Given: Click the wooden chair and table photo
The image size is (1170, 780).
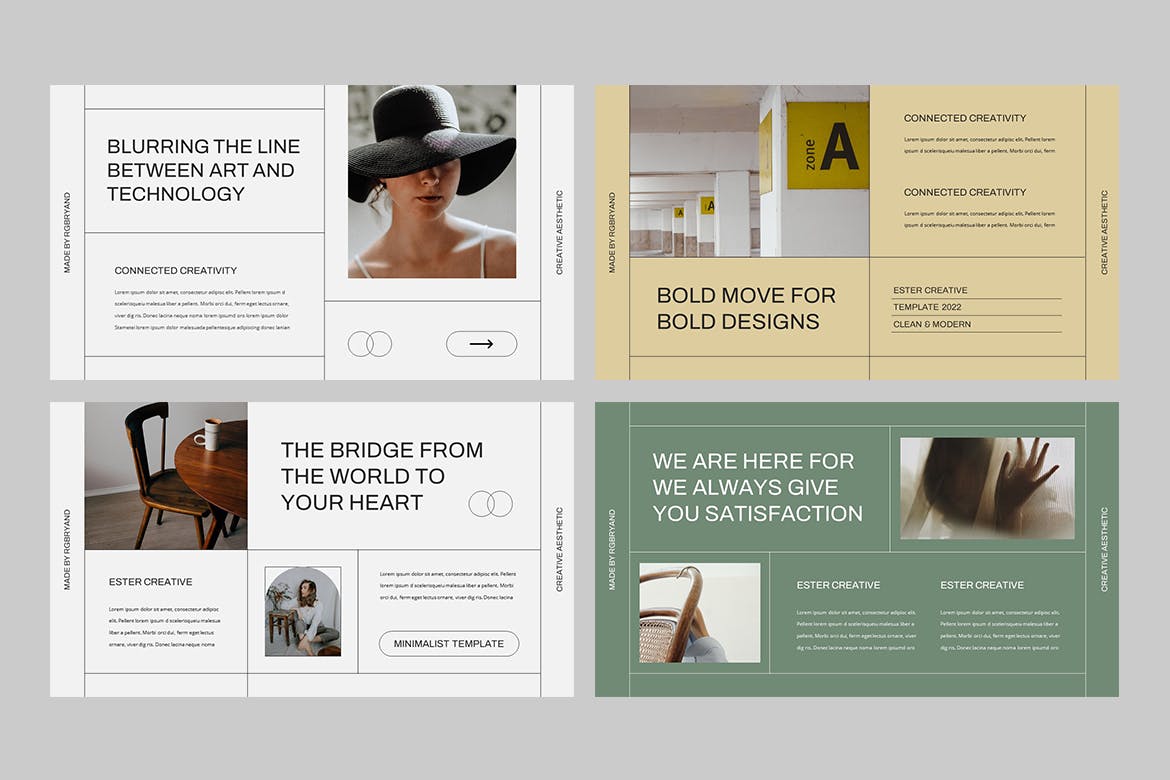Looking at the screenshot, I should tap(166, 476).
